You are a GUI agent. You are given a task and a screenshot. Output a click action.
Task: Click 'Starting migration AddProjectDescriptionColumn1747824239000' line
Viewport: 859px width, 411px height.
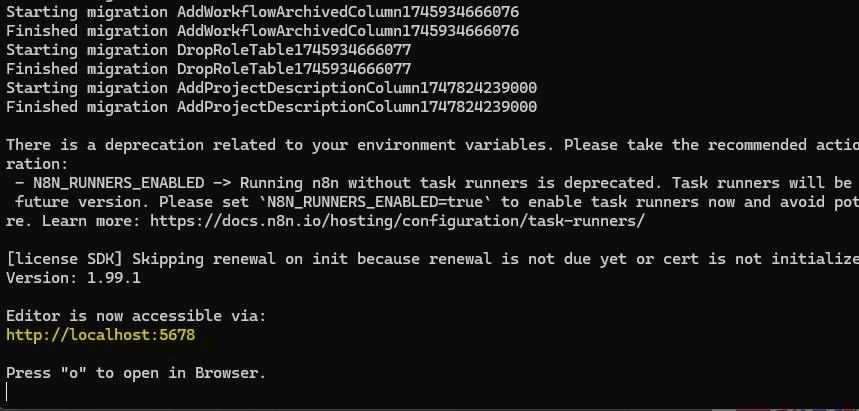click(271, 88)
